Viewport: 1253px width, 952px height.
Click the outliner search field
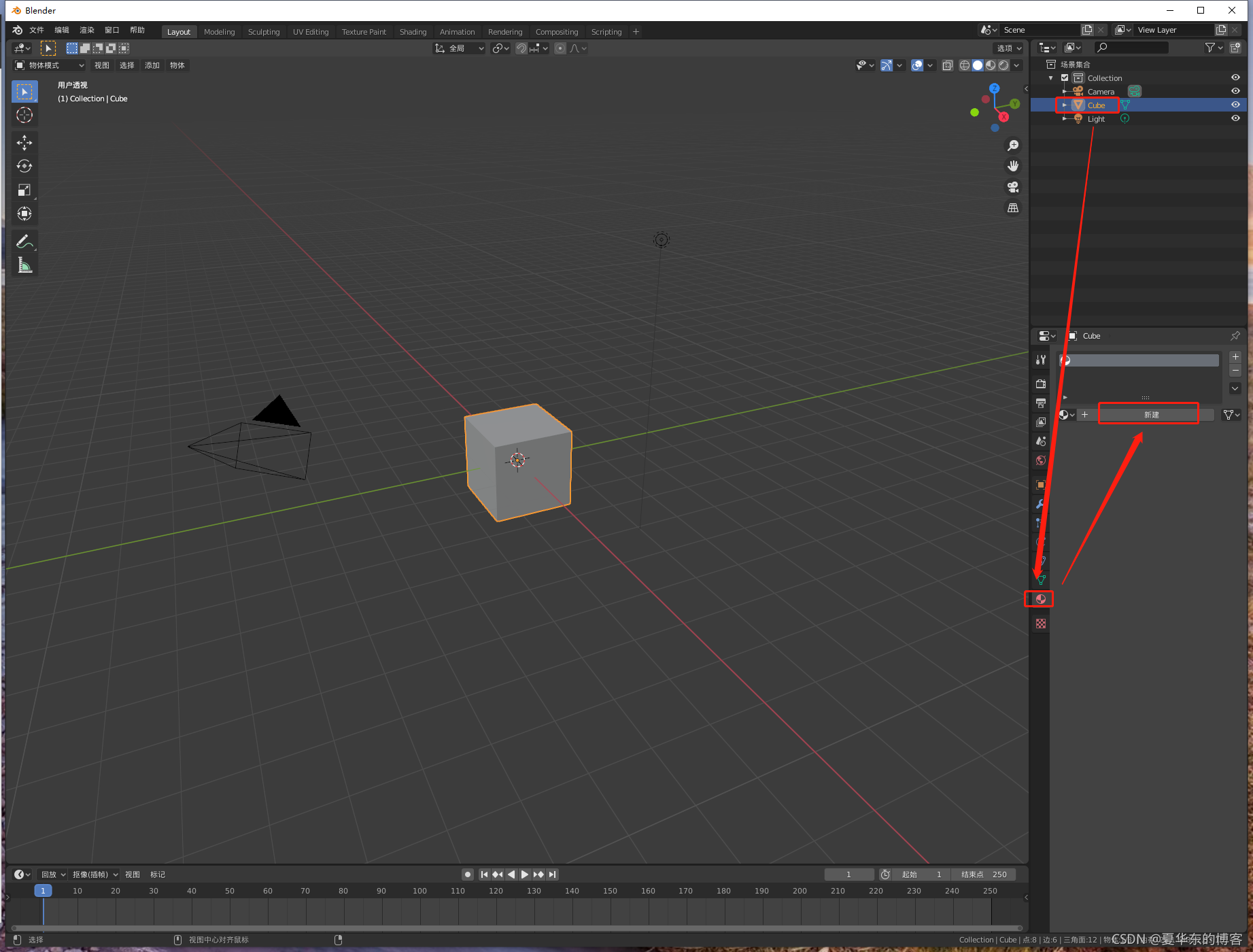point(1131,48)
